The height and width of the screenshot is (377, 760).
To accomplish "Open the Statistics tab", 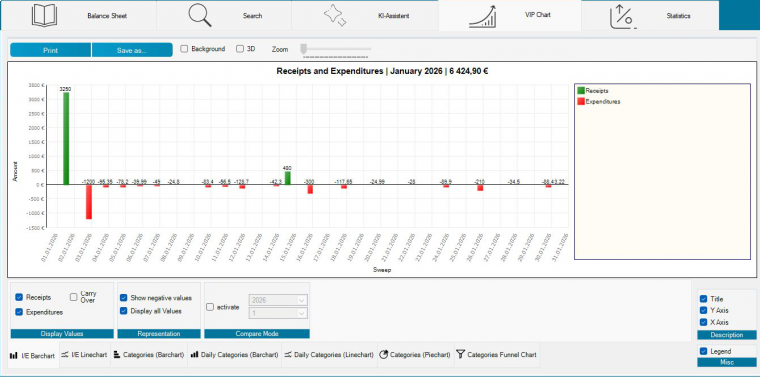I will click(650, 16).
